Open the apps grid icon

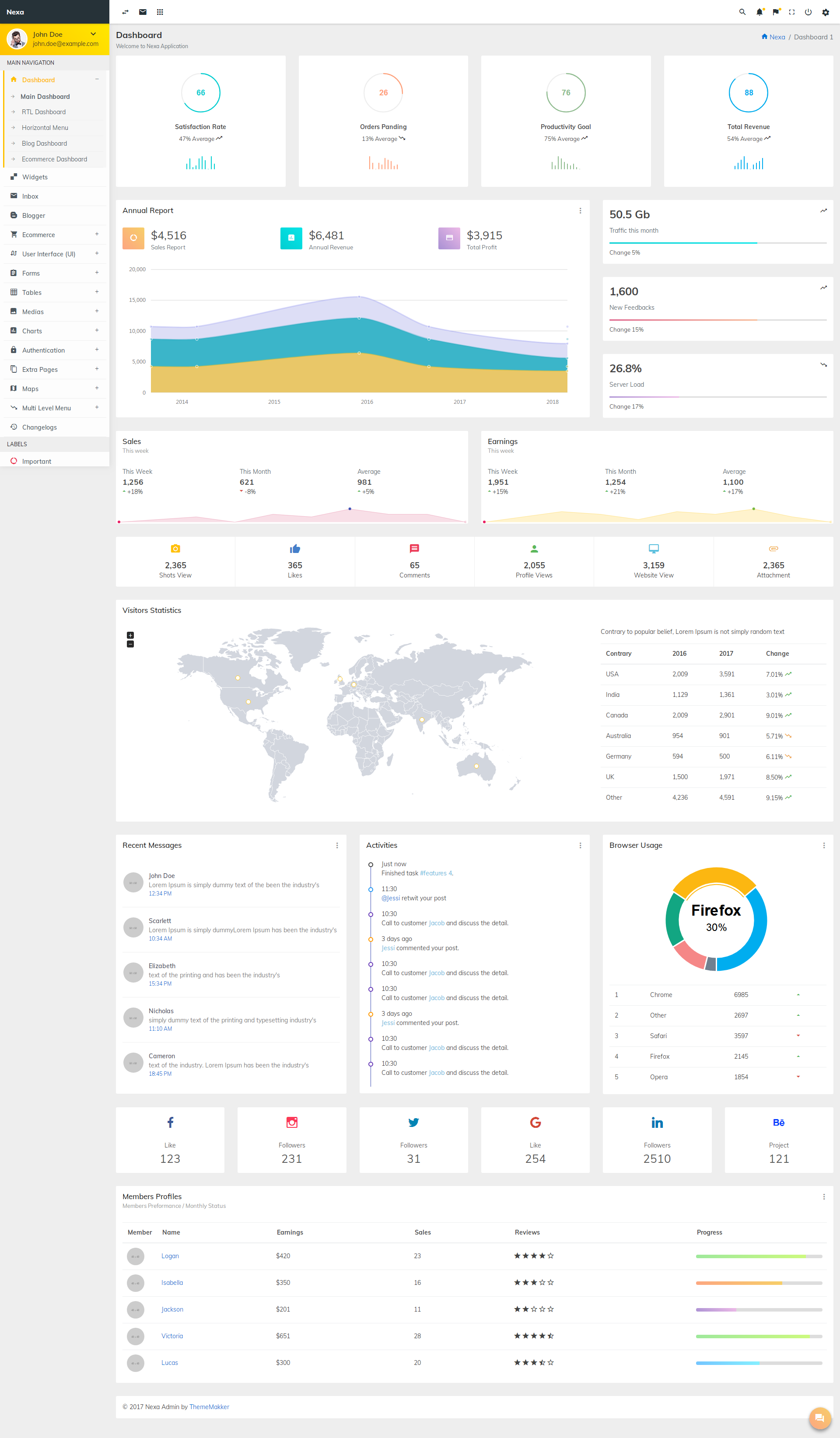pos(160,12)
